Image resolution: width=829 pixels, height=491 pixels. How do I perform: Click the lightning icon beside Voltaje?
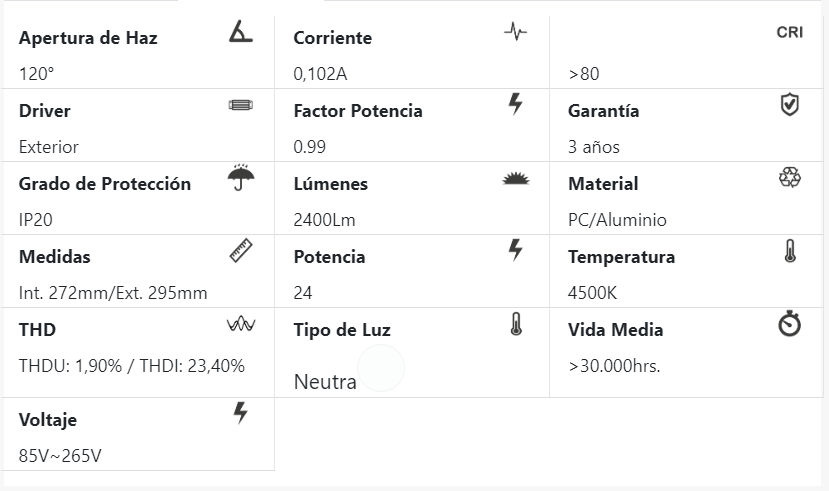(x=240, y=412)
